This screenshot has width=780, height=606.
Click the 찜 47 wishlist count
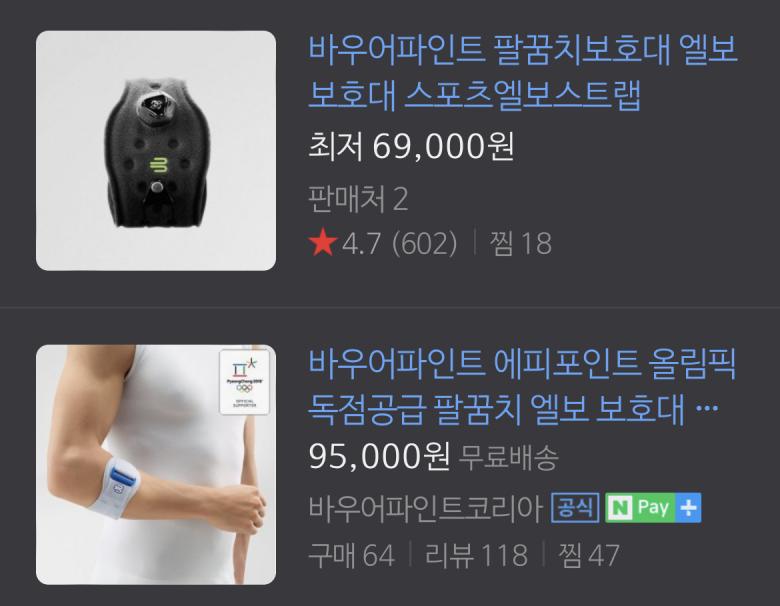589,555
